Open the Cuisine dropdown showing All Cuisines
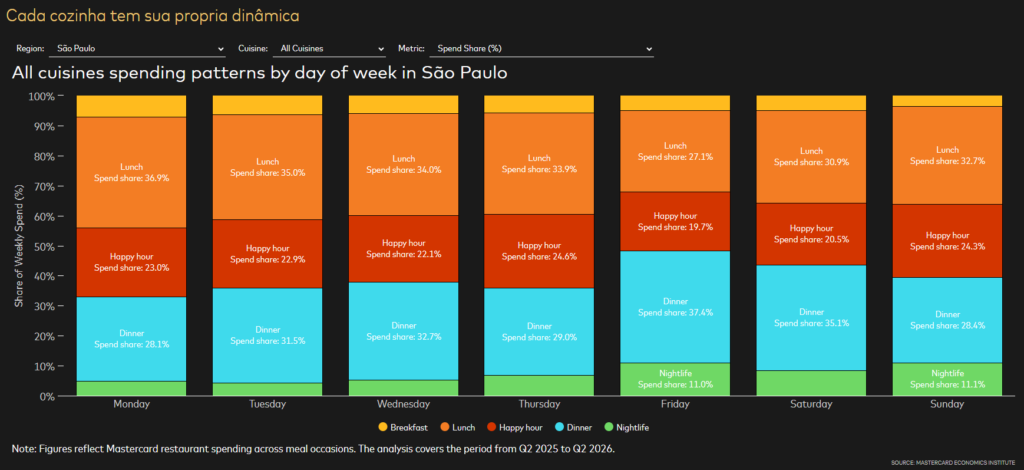The image size is (1024, 470). click(331, 49)
